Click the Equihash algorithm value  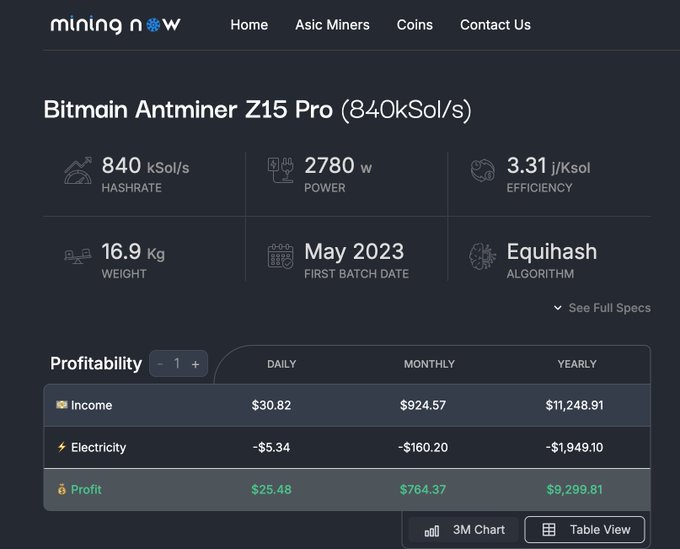coord(552,252)
